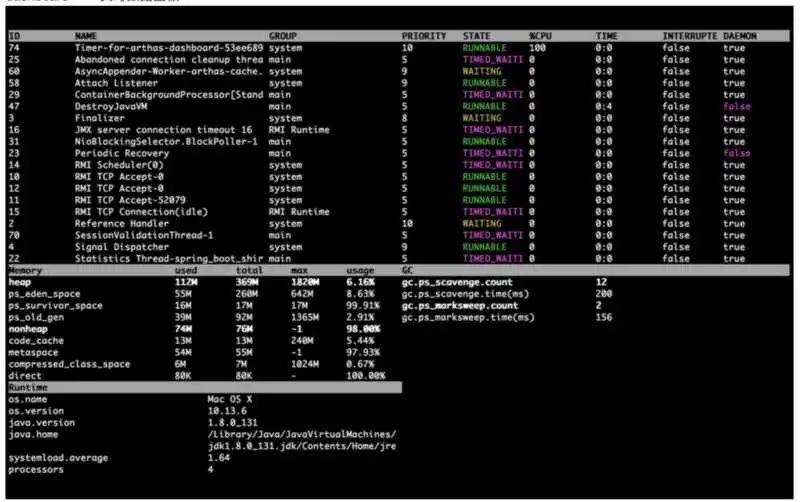Click the PRIORITY column header

[x=423, y=36]
